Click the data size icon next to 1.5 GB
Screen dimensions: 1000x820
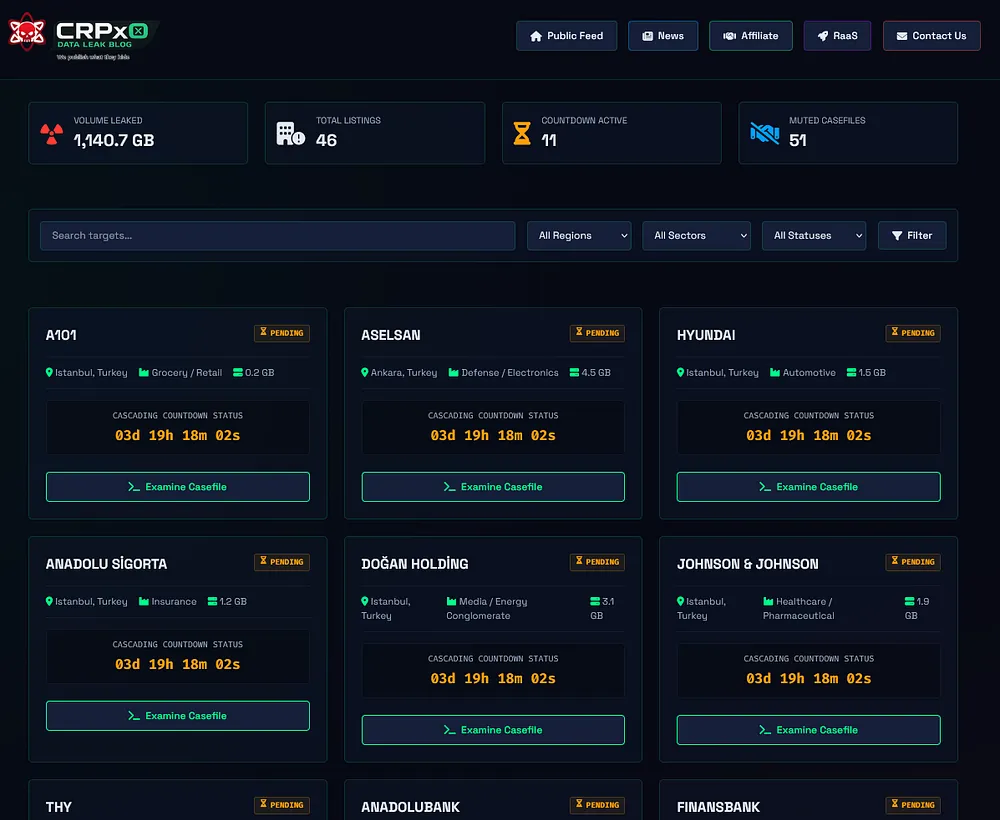(851, 372)
